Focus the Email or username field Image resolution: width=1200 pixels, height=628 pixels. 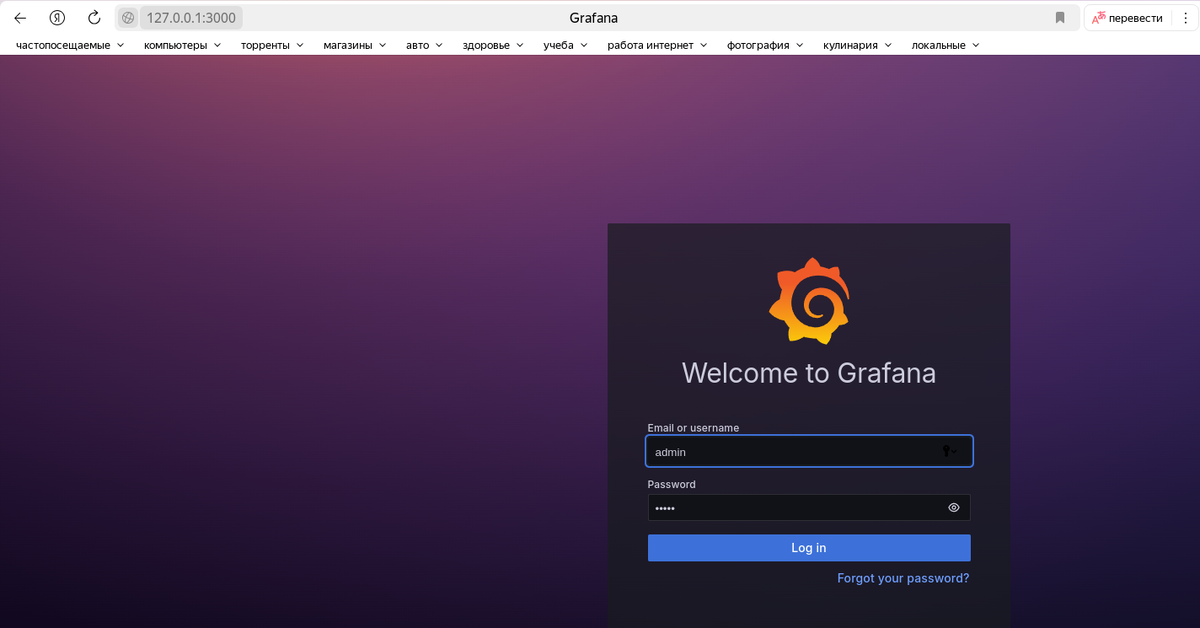click(x=809, y=451)
